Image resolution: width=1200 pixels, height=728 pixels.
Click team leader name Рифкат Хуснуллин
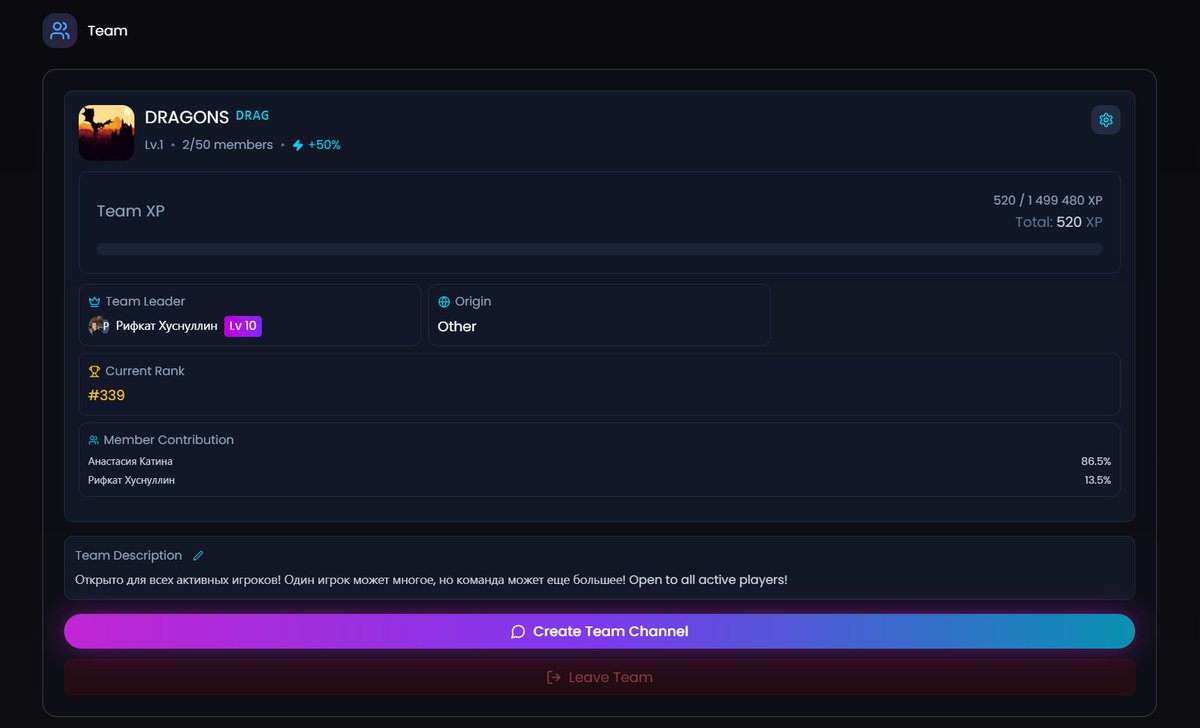(166, 326)
